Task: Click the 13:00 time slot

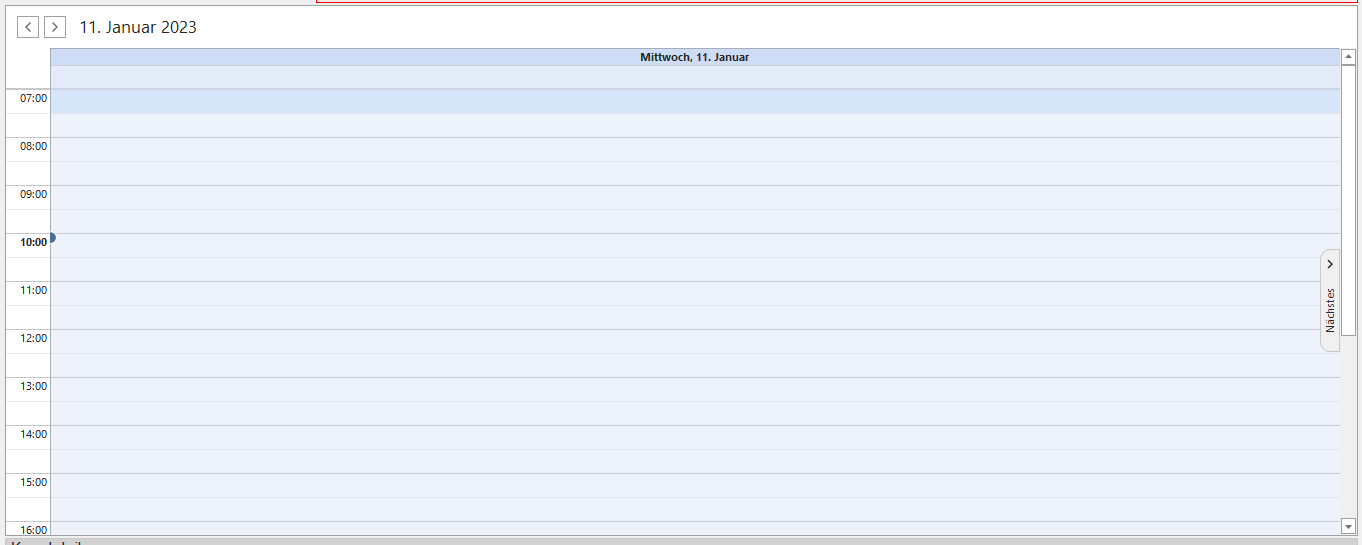Action: (694, 390)
